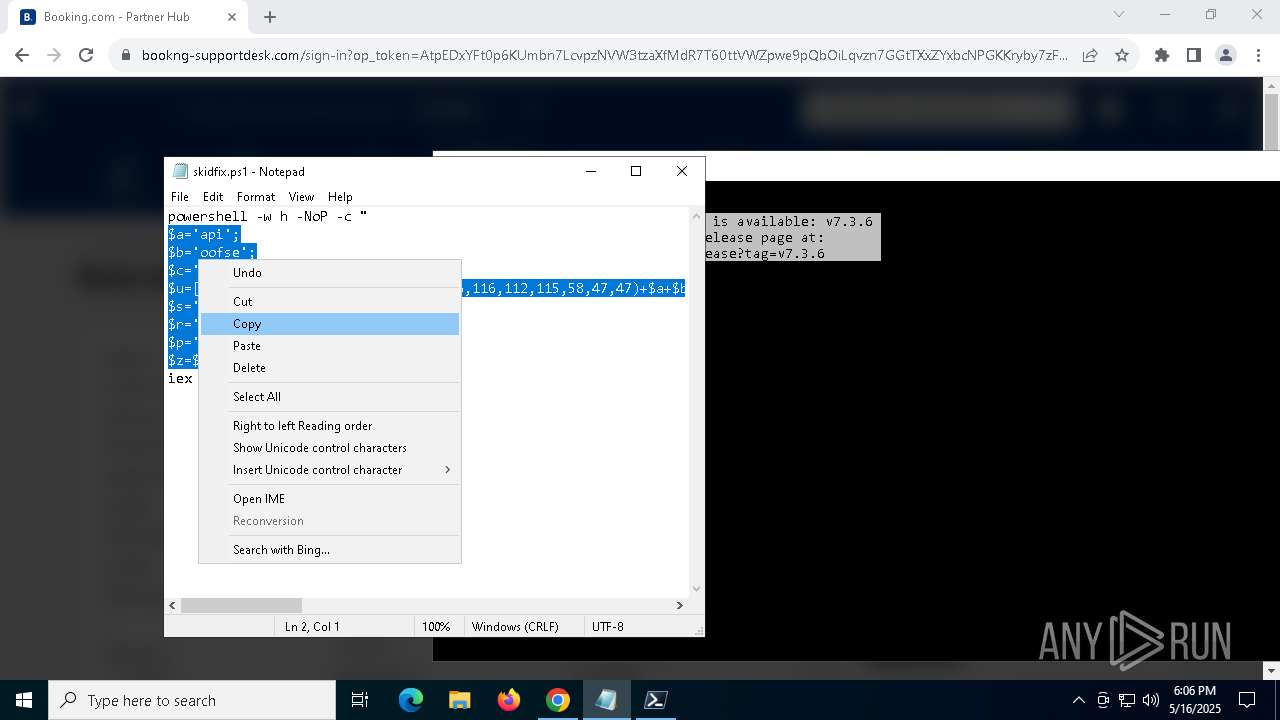The width and height of the screenshot is (1280, 720).
Task: Click the browser page scrollbar down arrow
Action: tap(1271, 671)
